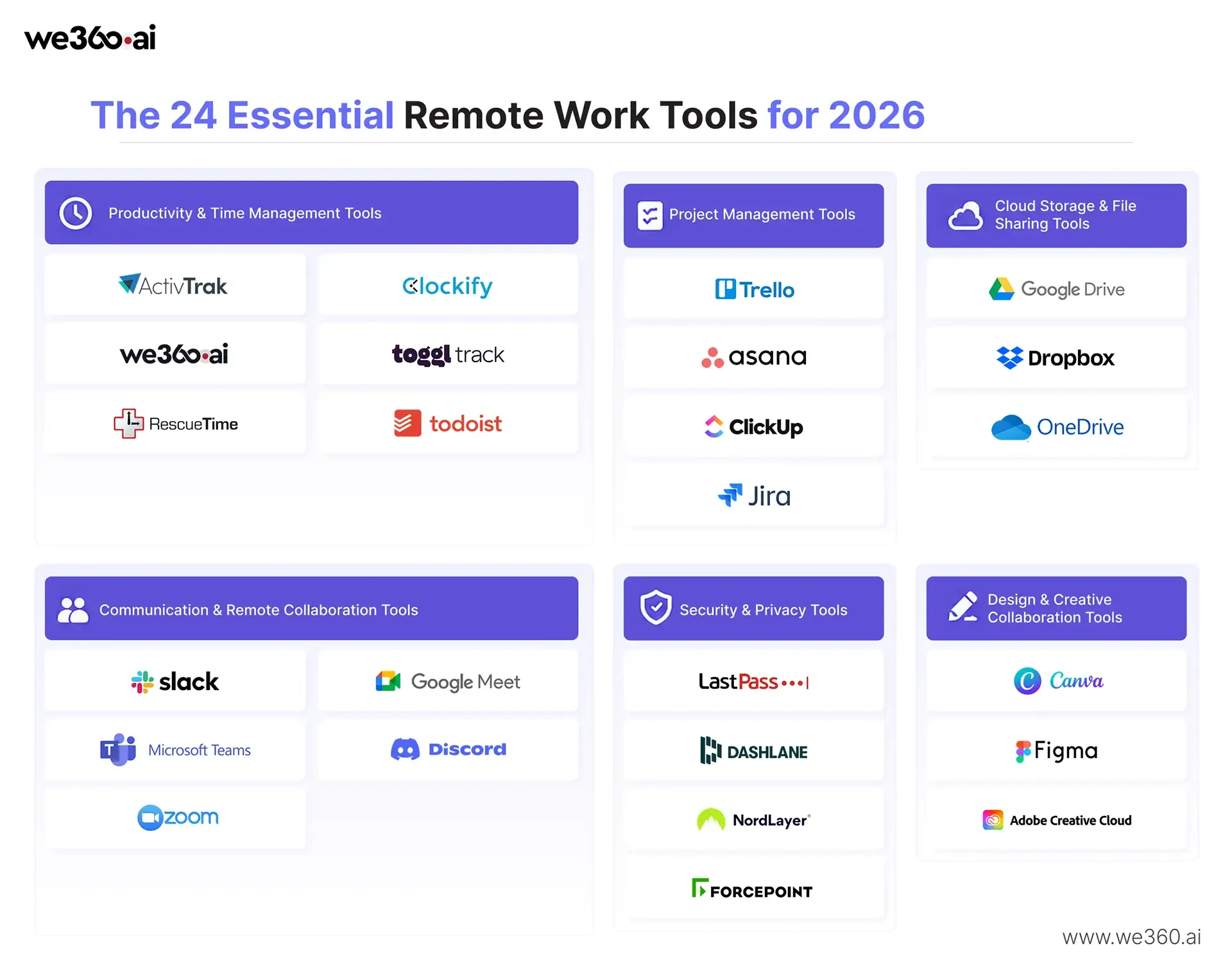
Task: Select the ActivTrak logo card
Action: 175,285
